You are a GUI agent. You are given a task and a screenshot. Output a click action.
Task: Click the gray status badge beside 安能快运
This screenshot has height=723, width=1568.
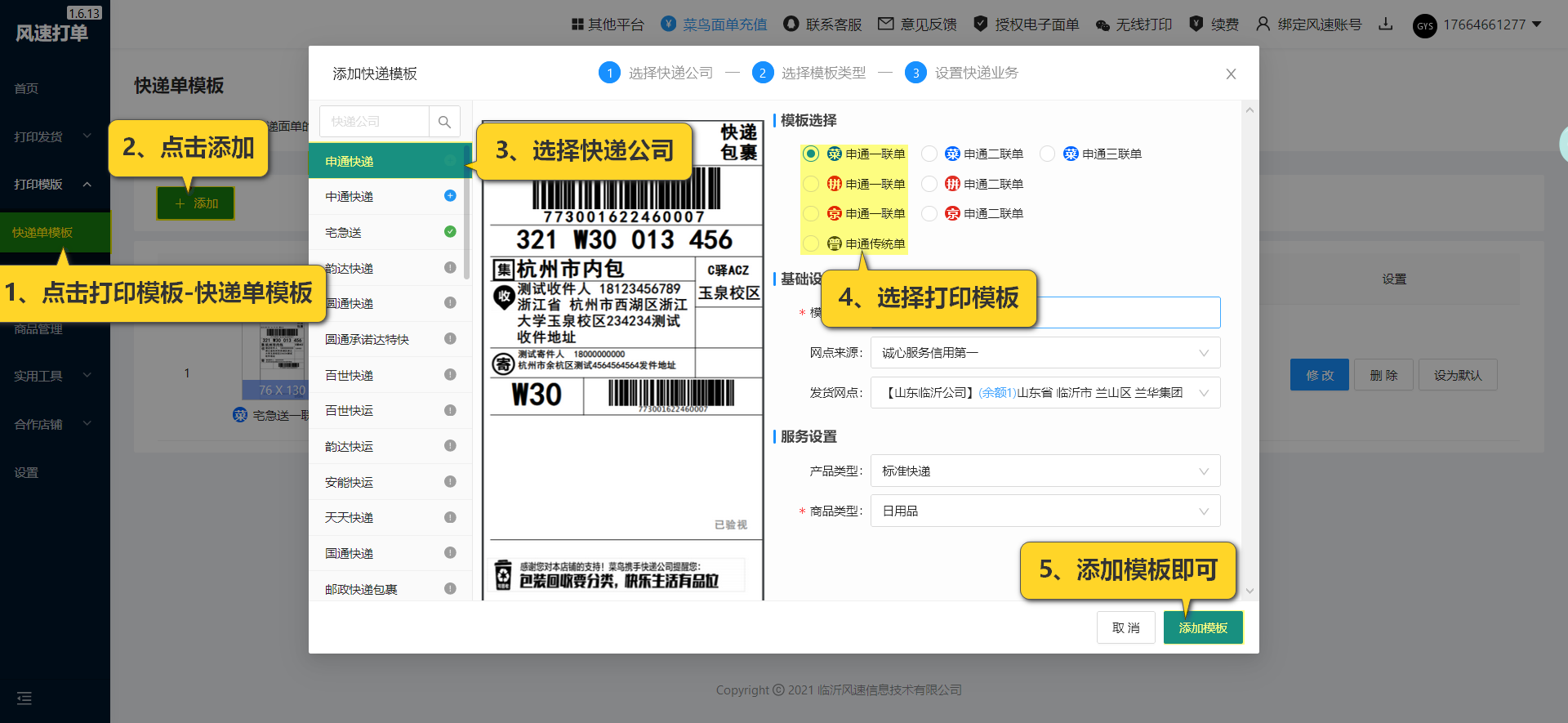pyautogui.click(x=450, y=482)
